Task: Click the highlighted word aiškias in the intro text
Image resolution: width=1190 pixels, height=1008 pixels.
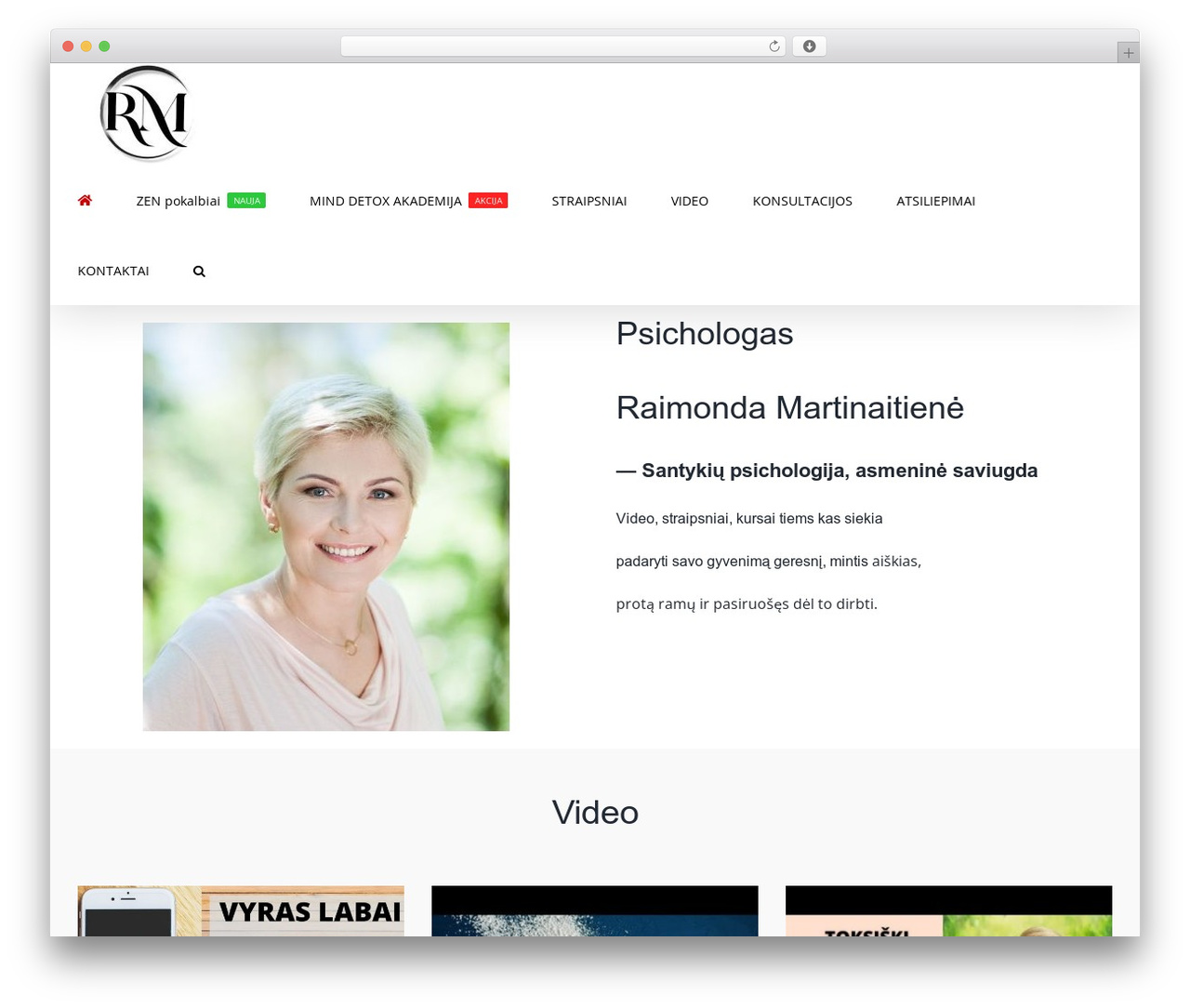Action: click(894, 561)
